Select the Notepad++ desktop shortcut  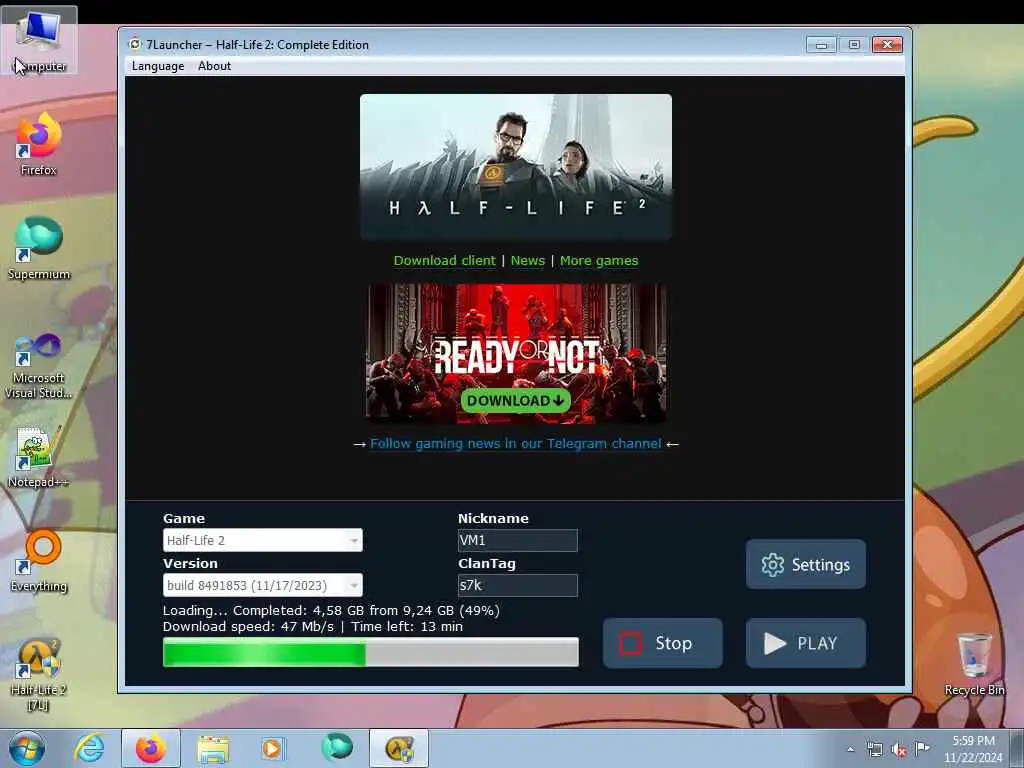point(39,457)
